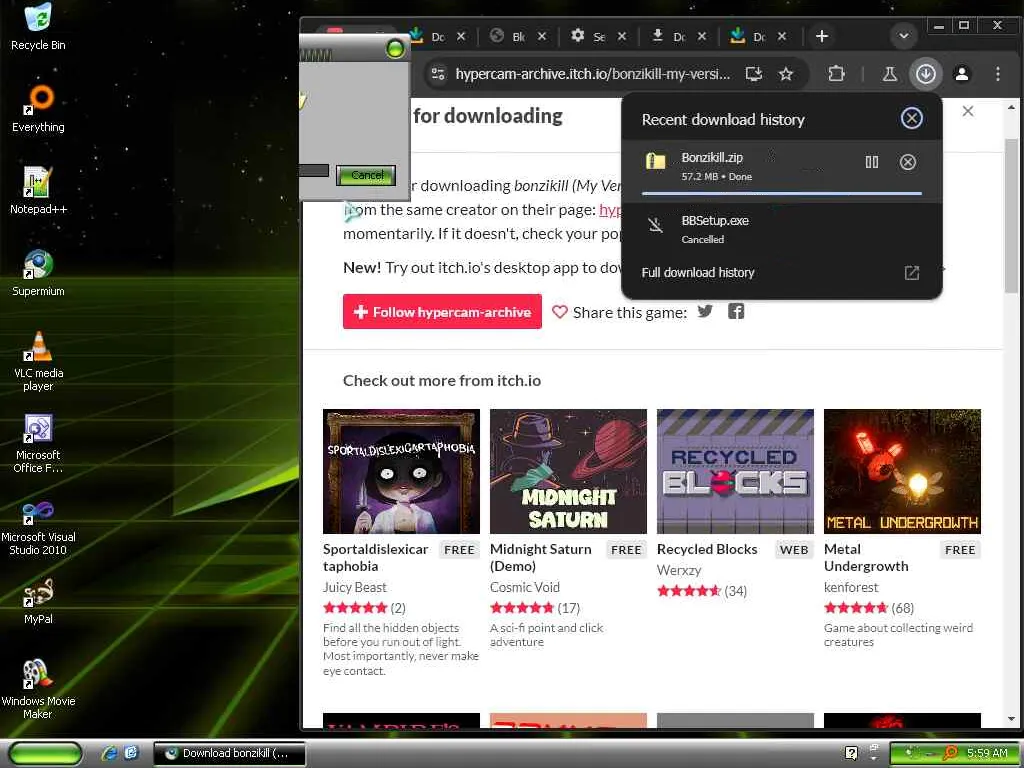
Task: Pause the Bonzikill.zip download
Action: pos(872,162)
